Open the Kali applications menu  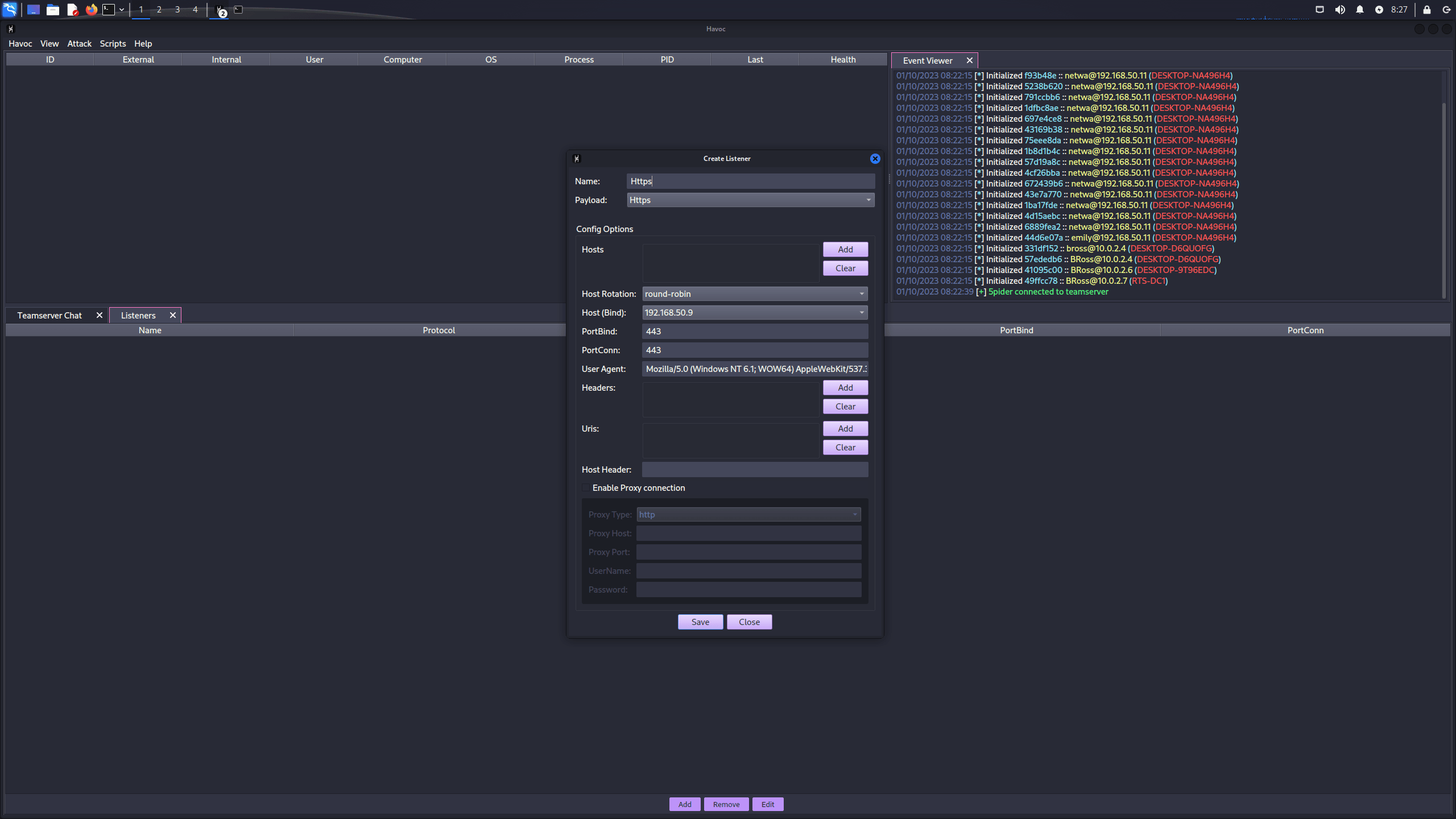[10, 10]
